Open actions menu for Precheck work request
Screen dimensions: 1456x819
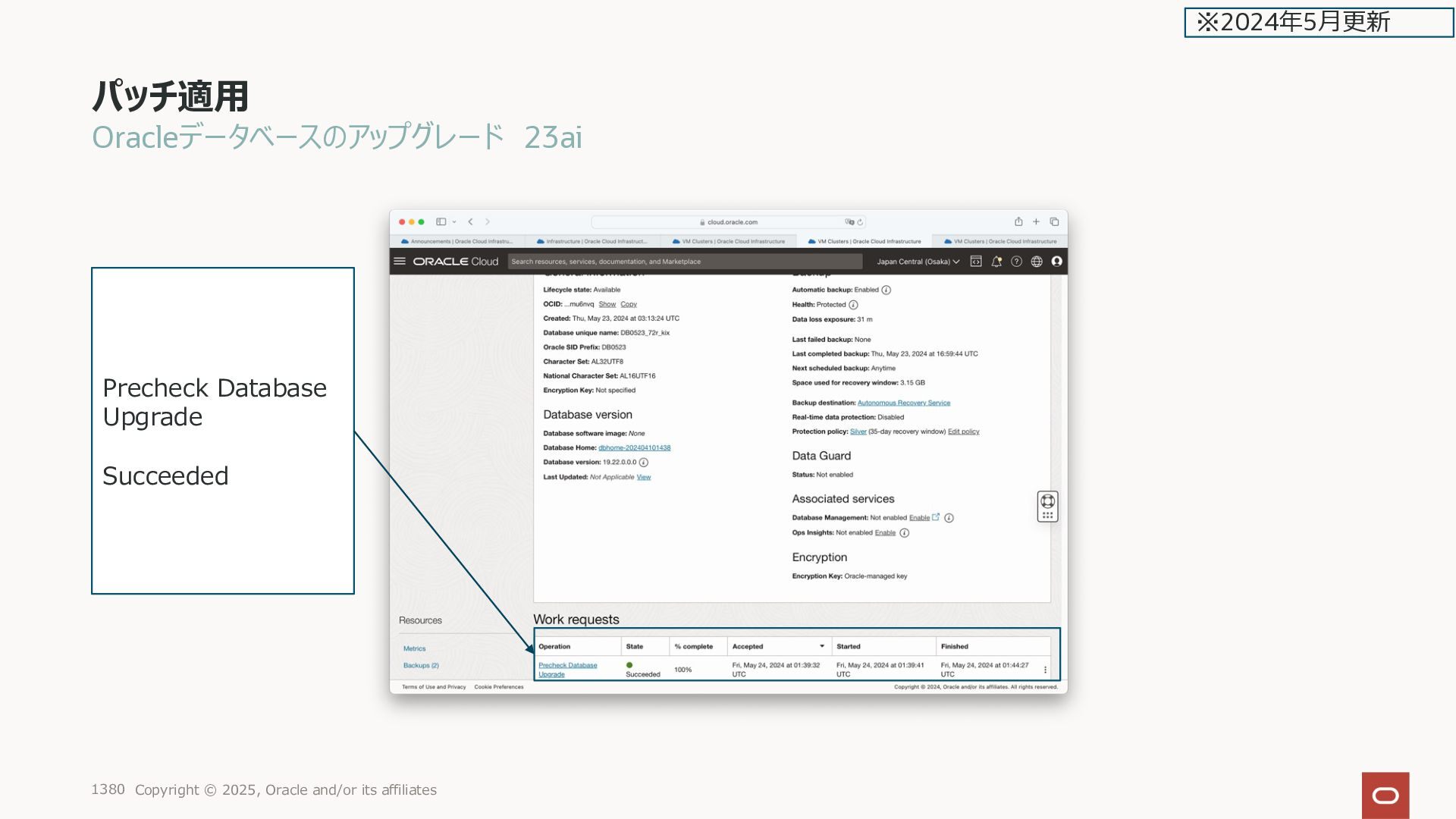coord(1045,670)
